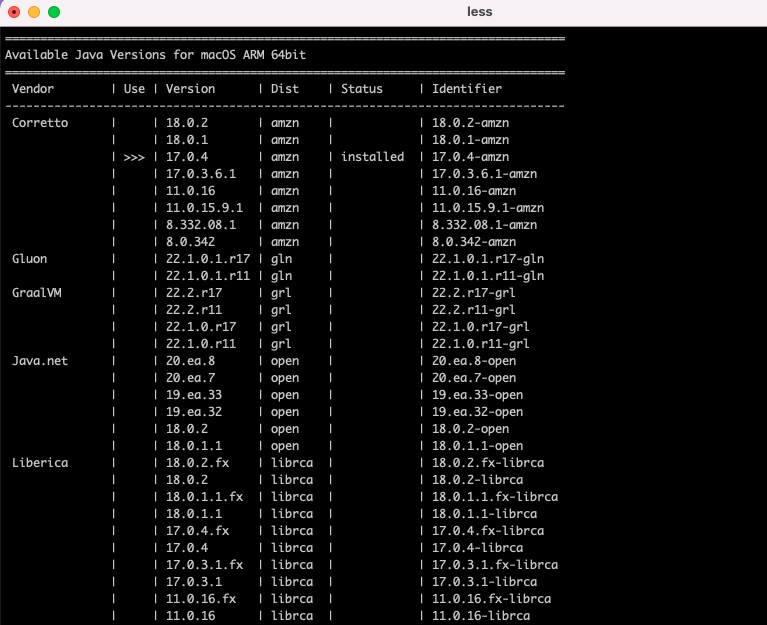Click GraalVM version cell 22.2.r17
767x625 pixels.
pos(194,293)
